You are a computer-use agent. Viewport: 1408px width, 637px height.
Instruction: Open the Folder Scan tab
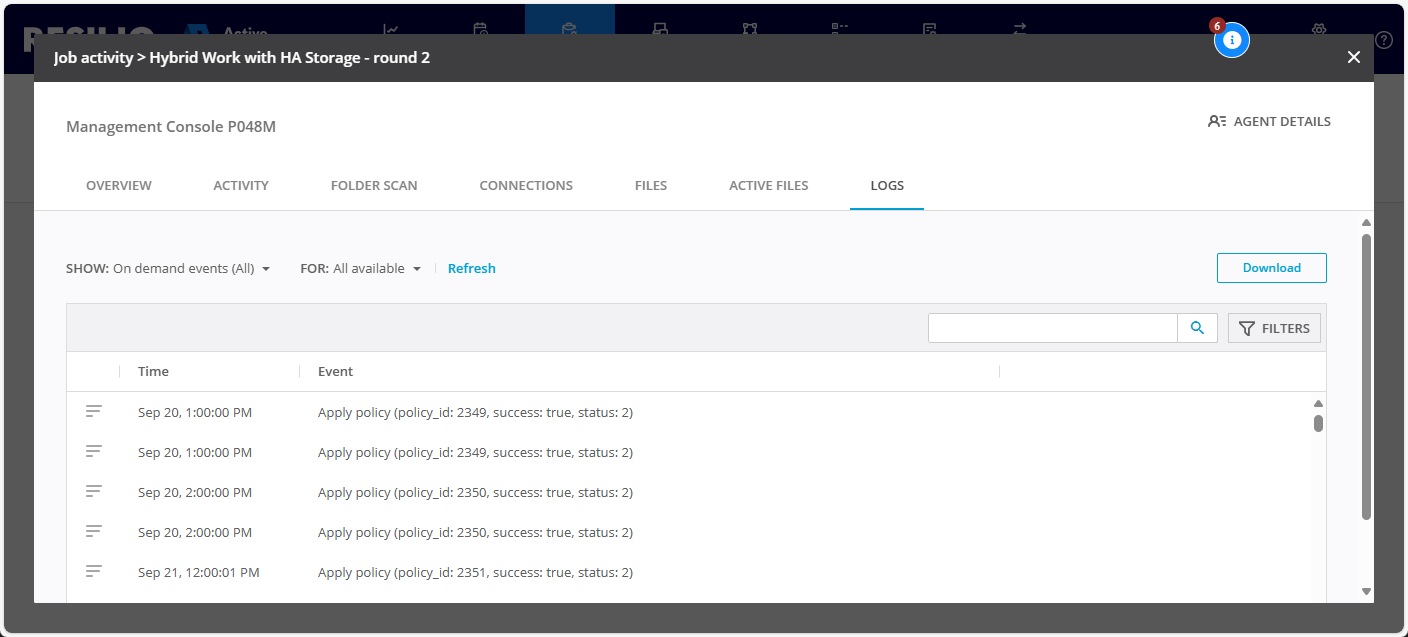(374, 186)
